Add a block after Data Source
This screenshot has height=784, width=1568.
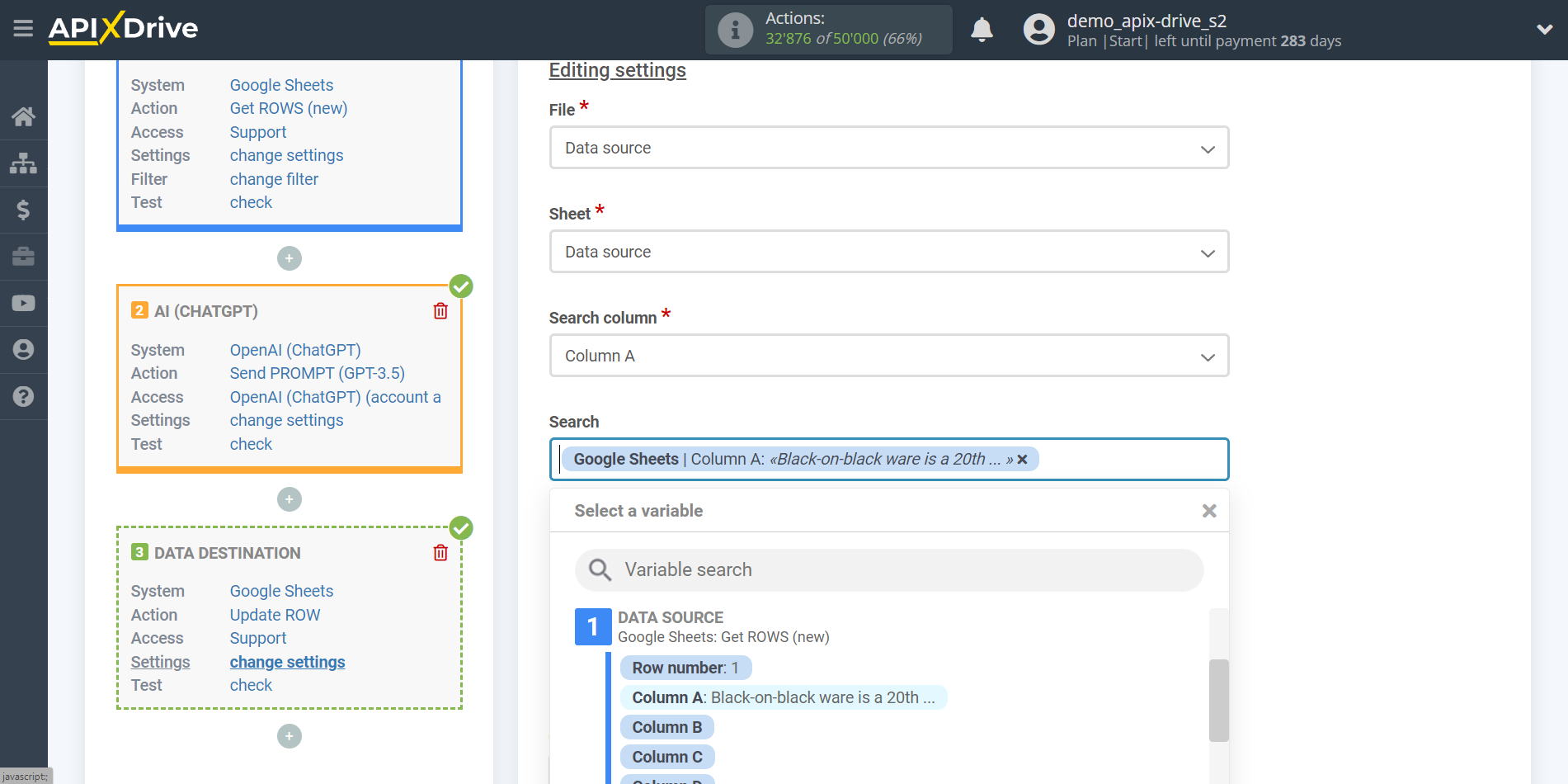click(290, 258)
